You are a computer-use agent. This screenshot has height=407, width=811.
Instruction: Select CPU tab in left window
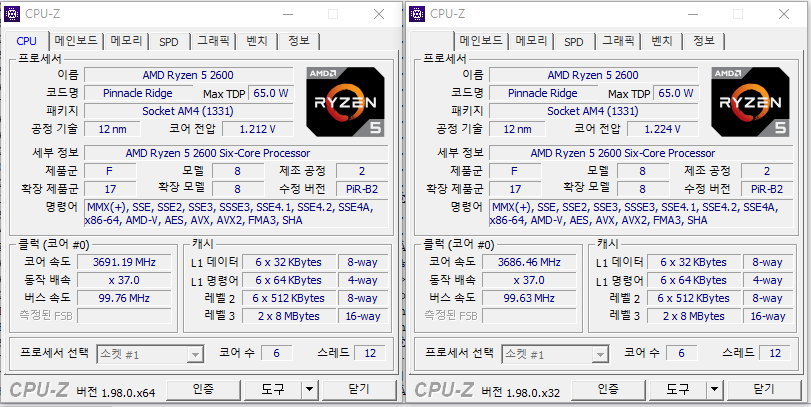(x=26, y=41)
